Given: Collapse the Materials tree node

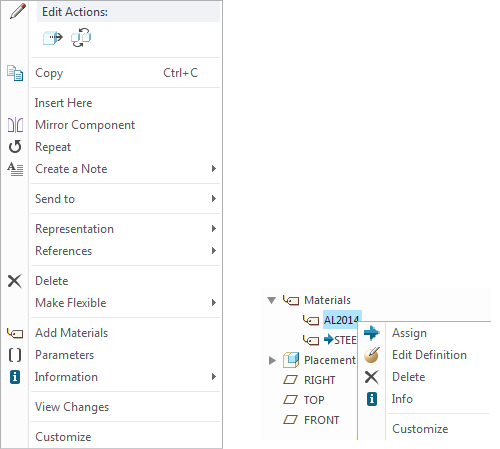Looking at the screenshot, I should (x=272, y=300).
